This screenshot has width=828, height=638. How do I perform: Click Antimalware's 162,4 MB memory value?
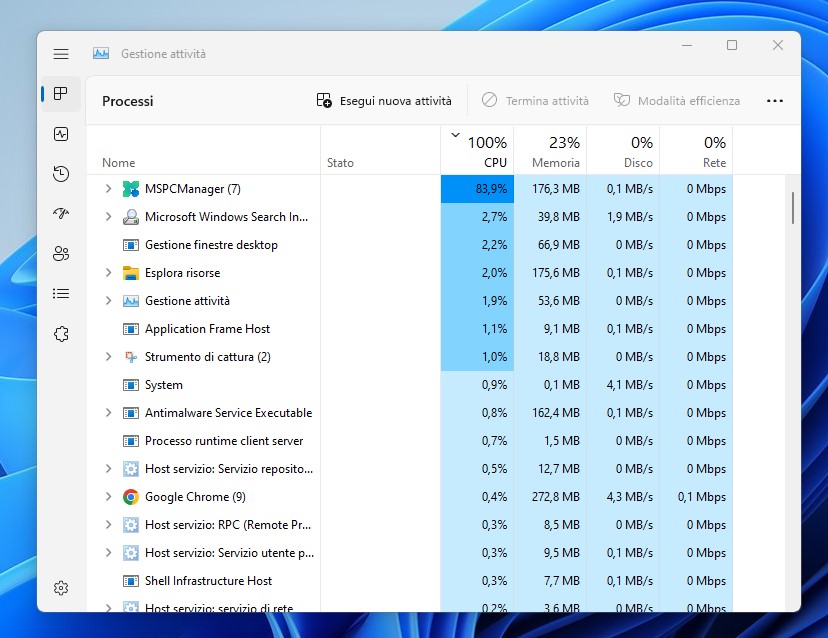pyautogui.click(x=556, y=413)
